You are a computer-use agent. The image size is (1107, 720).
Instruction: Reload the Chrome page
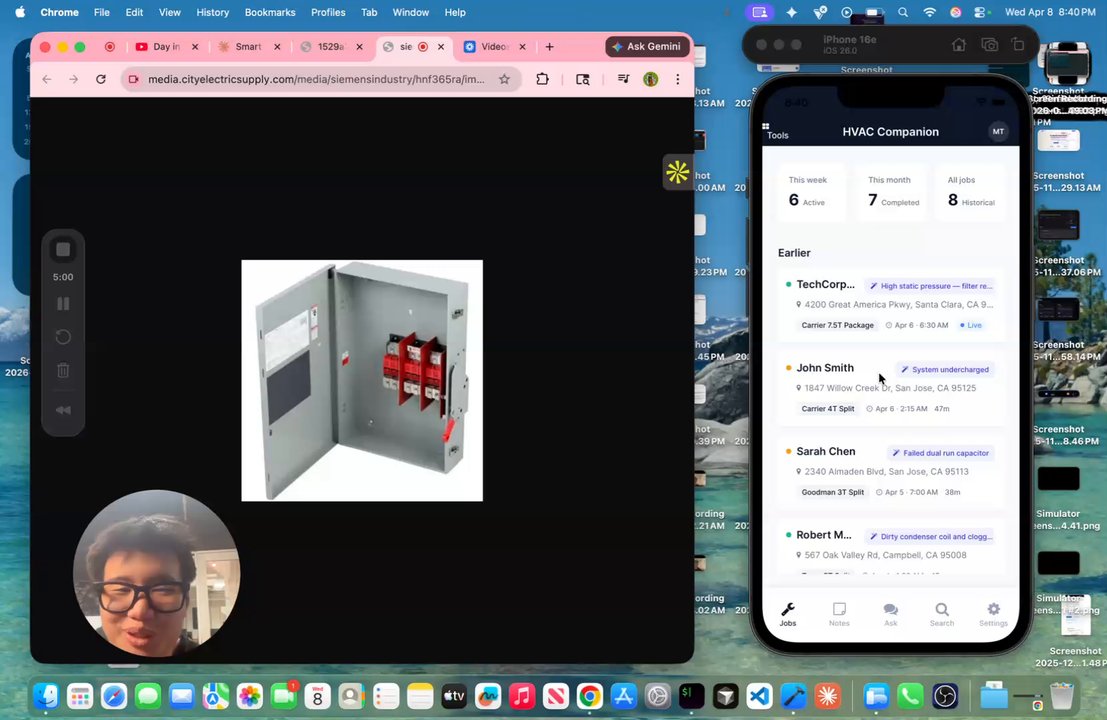101,79
